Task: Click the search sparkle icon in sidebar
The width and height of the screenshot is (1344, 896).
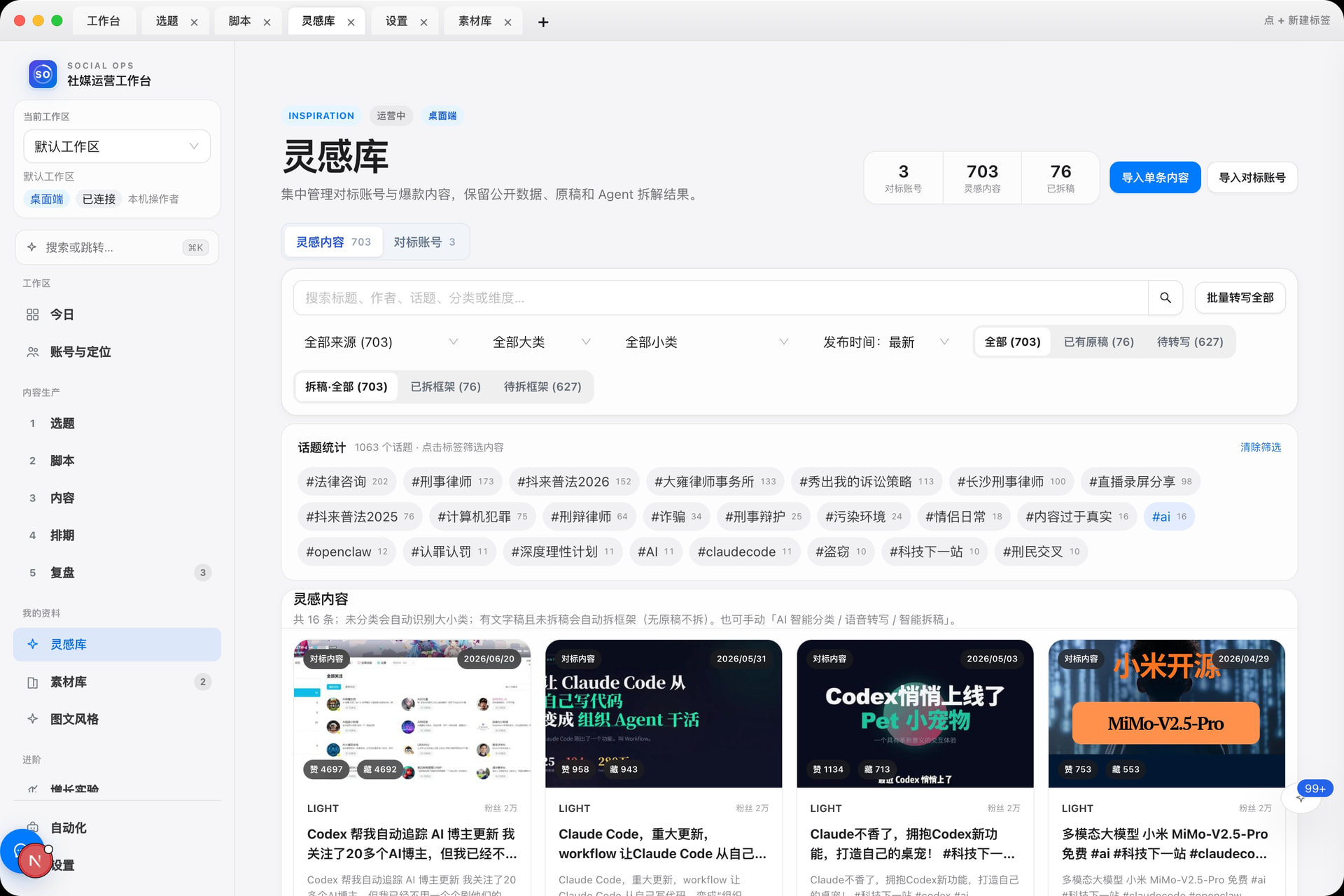Action: tap(31, 247)
